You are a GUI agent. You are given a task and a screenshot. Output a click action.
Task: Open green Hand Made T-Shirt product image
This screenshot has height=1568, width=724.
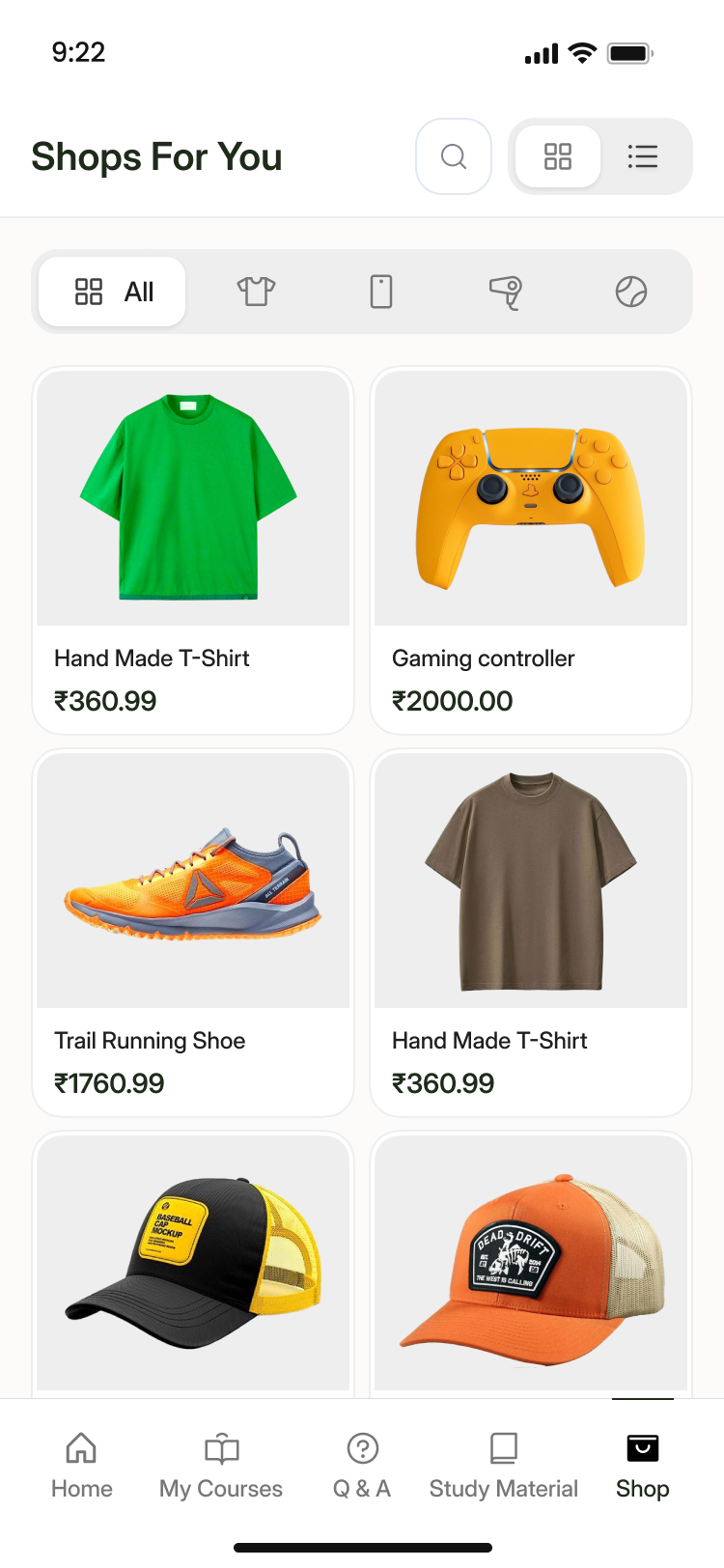point(193,498)
